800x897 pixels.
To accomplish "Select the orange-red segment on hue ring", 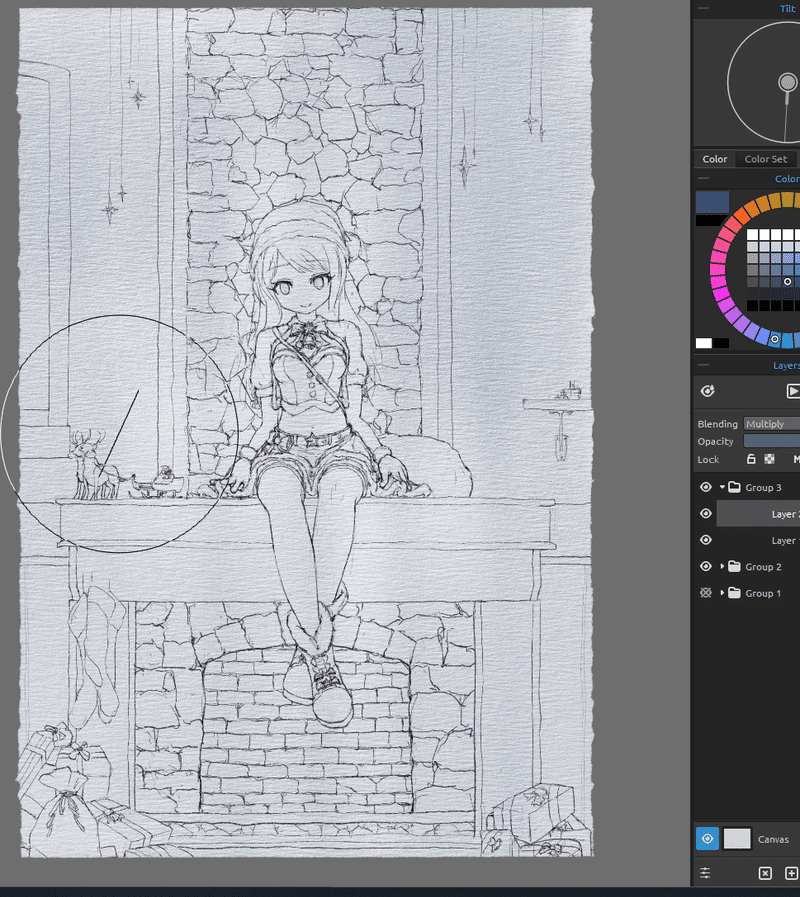I will [x=744, y=216].
